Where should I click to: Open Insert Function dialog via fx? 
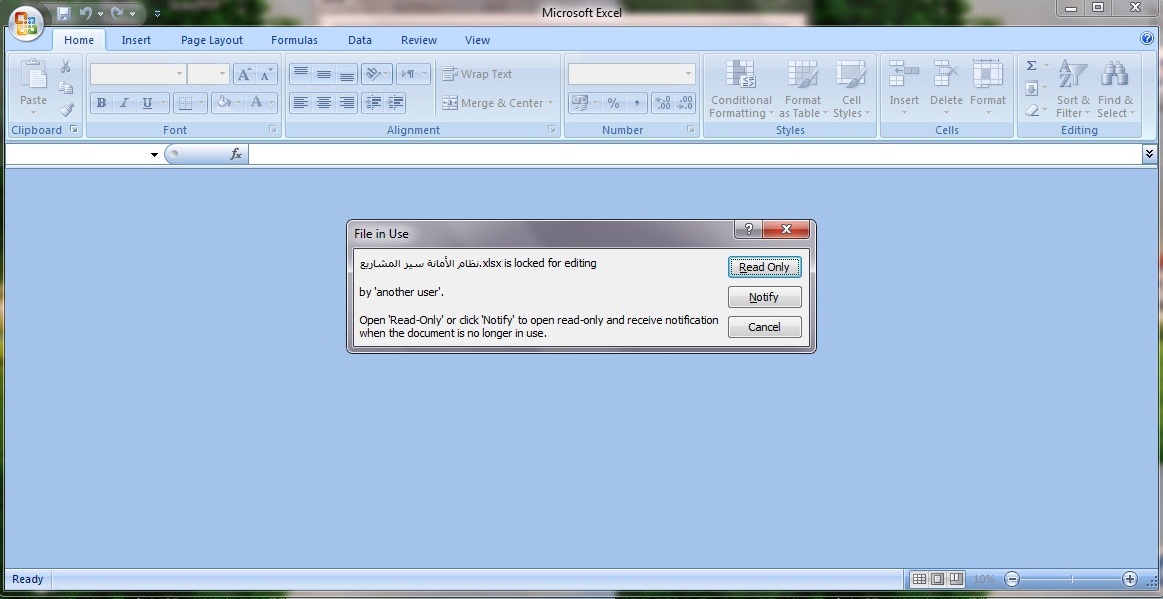[236, 154]
